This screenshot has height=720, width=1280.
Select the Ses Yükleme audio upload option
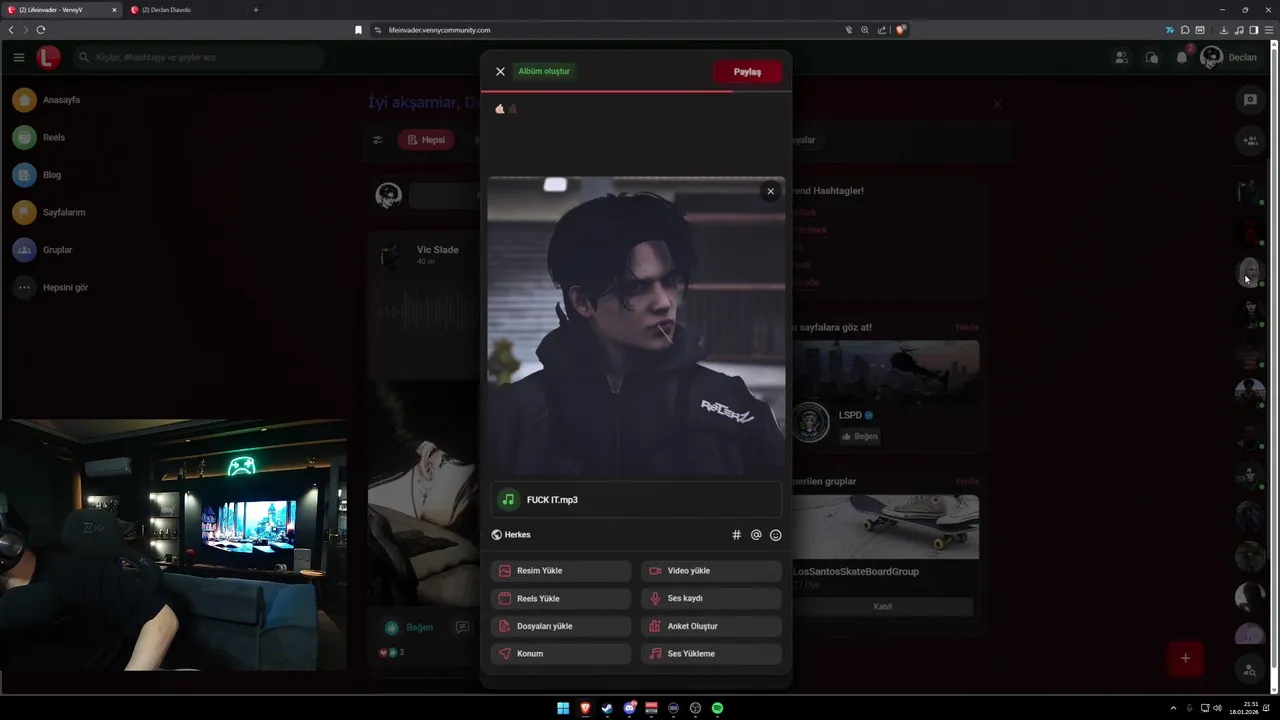tap(711, 654)
